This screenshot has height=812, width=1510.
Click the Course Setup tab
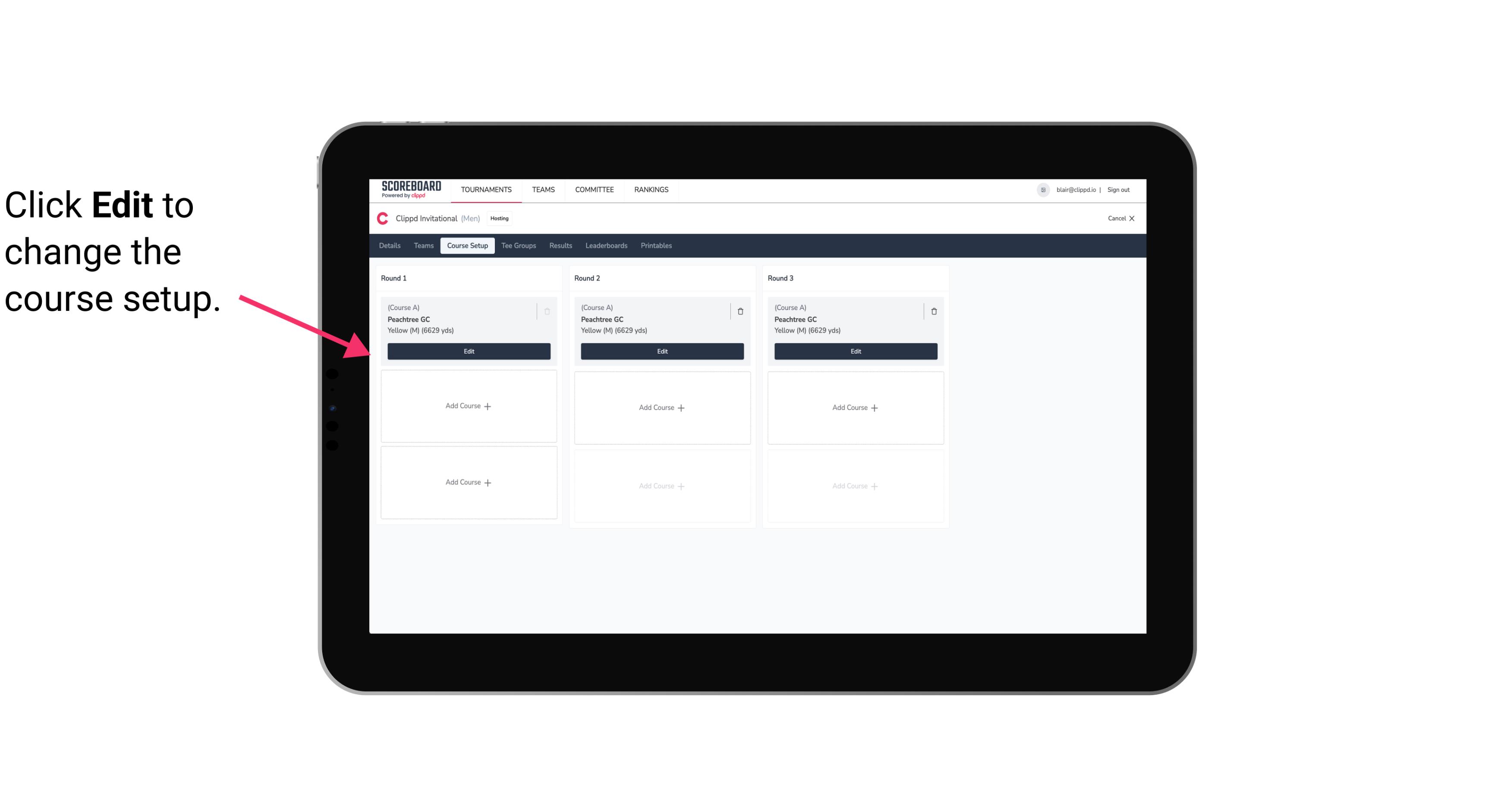(467, 246)
